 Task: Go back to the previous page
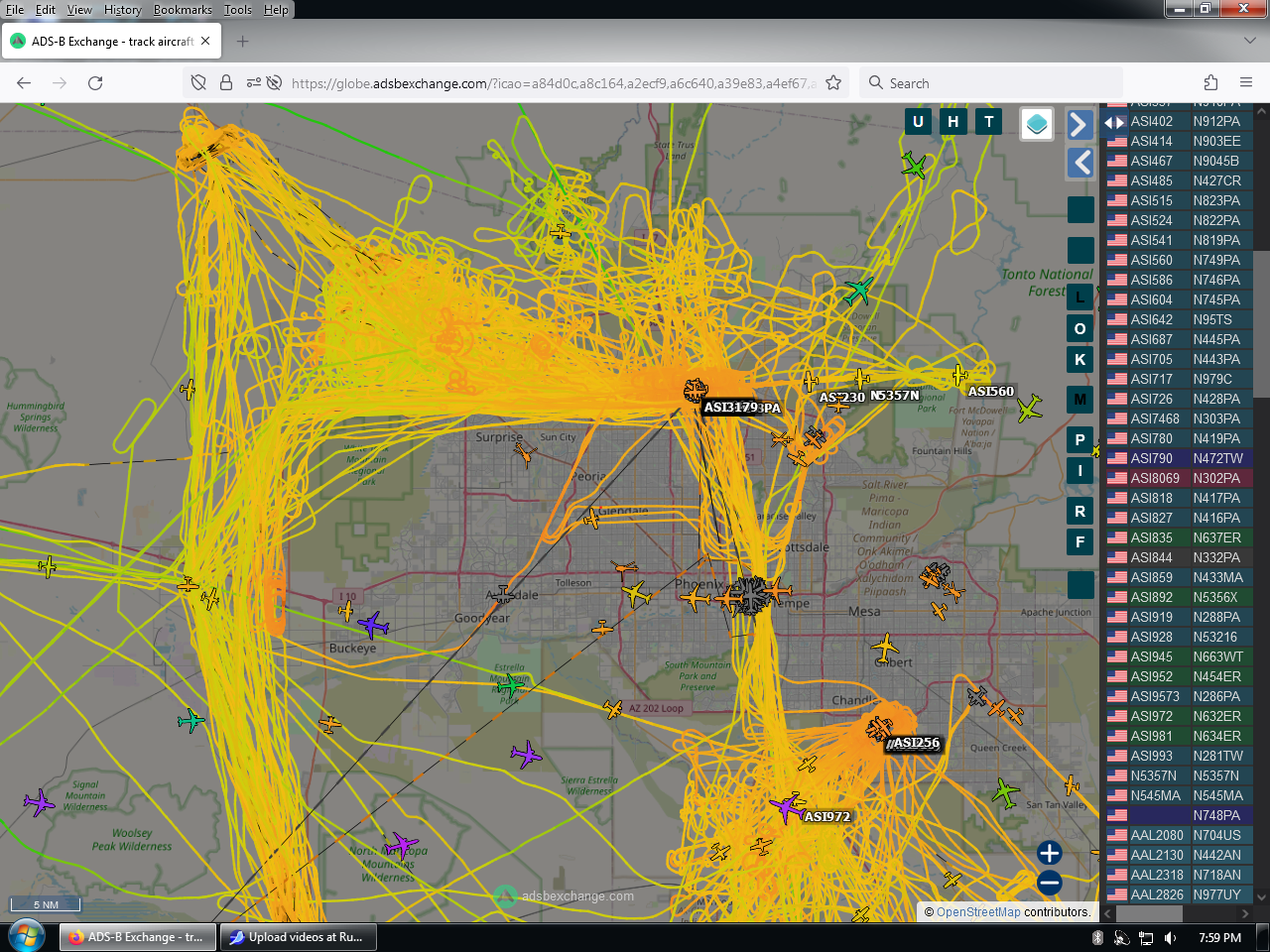pyautogui.click(x=24, y=83)
